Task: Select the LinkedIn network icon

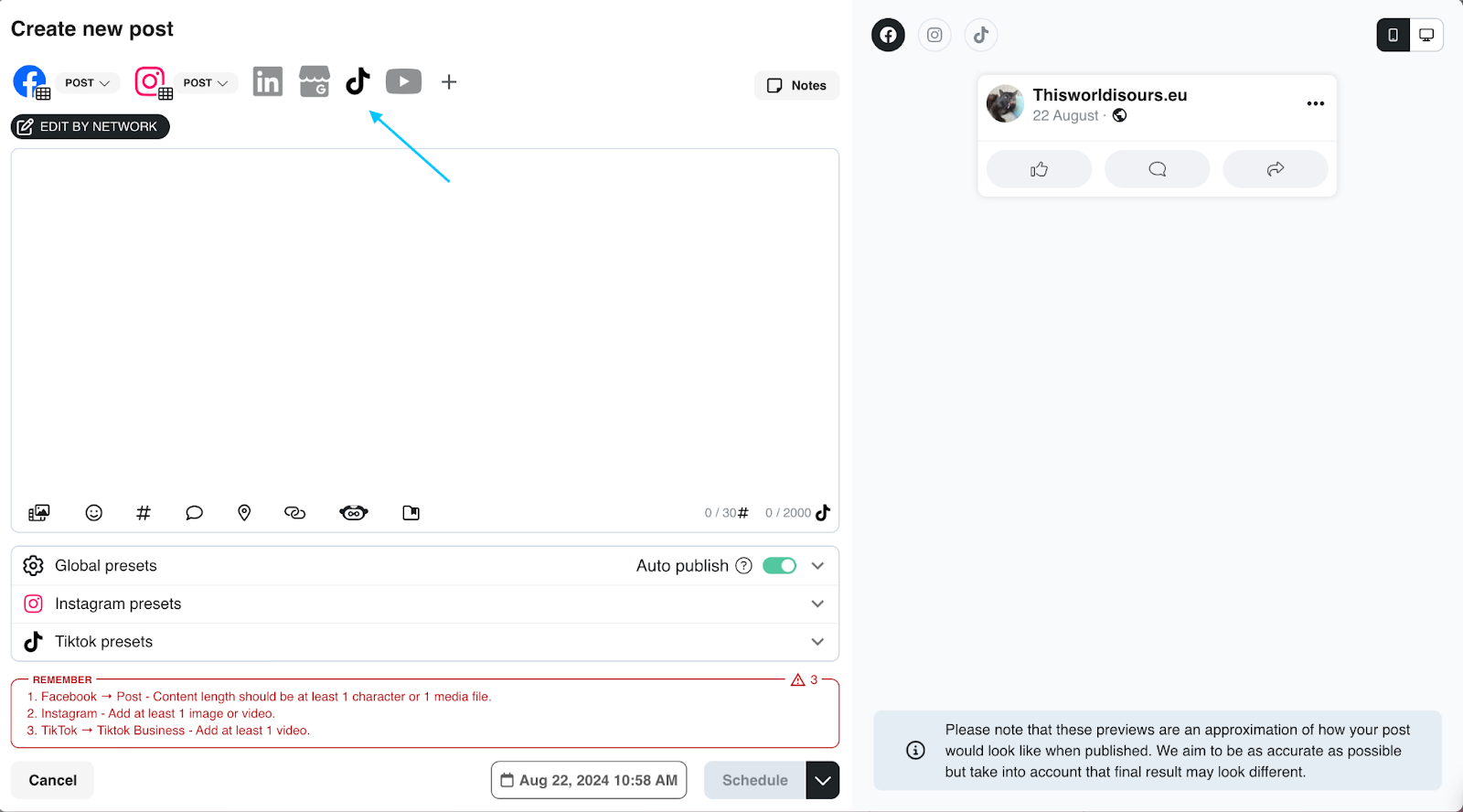Action: click(268, 81)
